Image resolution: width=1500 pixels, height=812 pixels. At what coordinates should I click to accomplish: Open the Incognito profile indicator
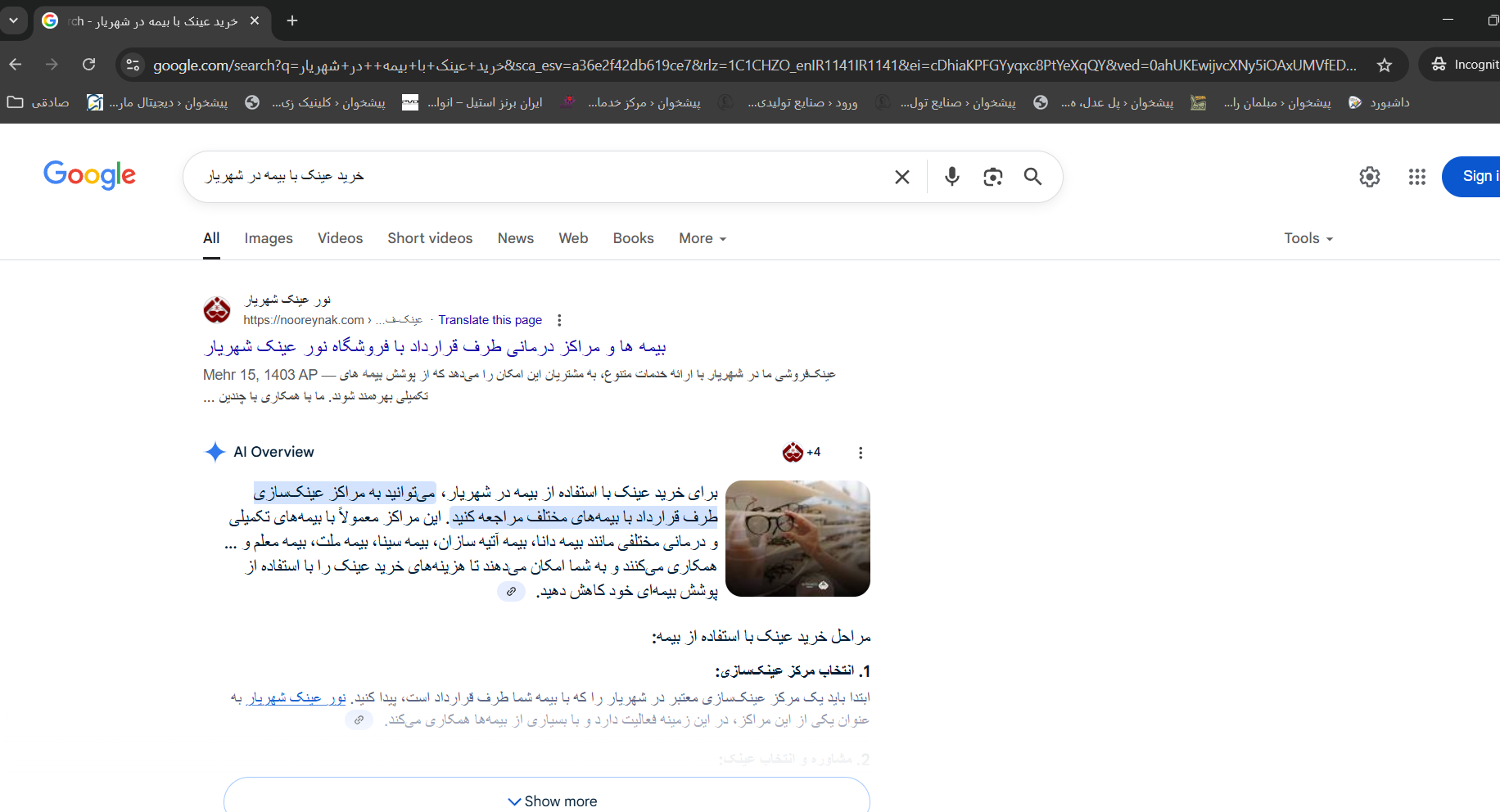(1464, 65)
